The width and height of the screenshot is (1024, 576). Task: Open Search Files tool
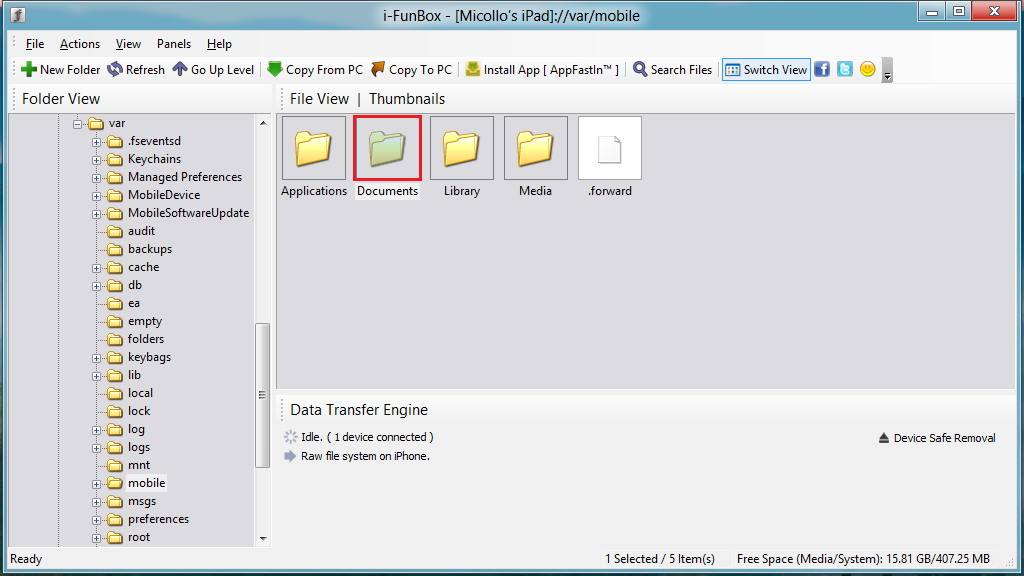click(x=673, y=69)
